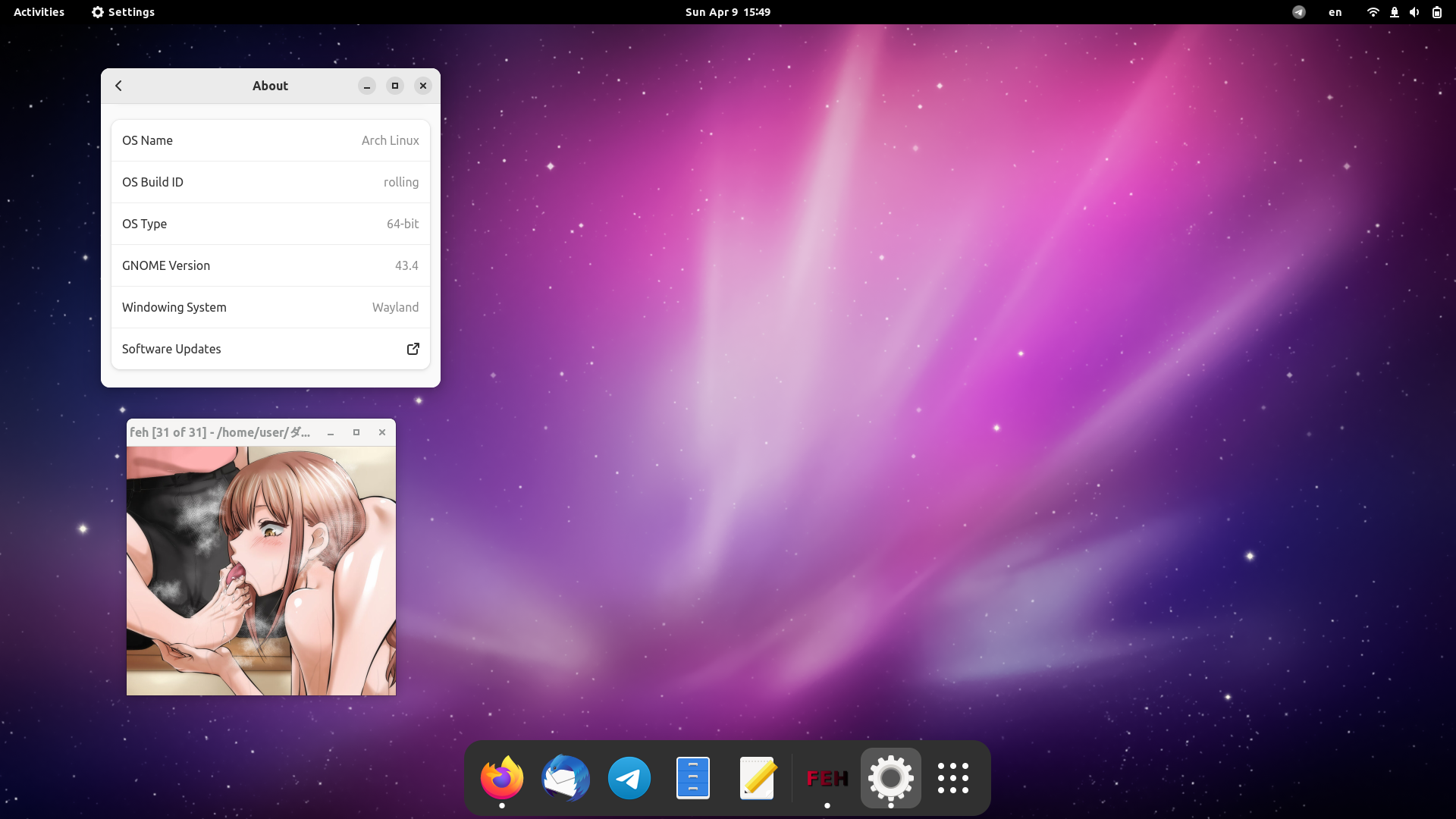1456x819 pixels.
Task: Open Telegram from the dock
Action: point(629,778)
